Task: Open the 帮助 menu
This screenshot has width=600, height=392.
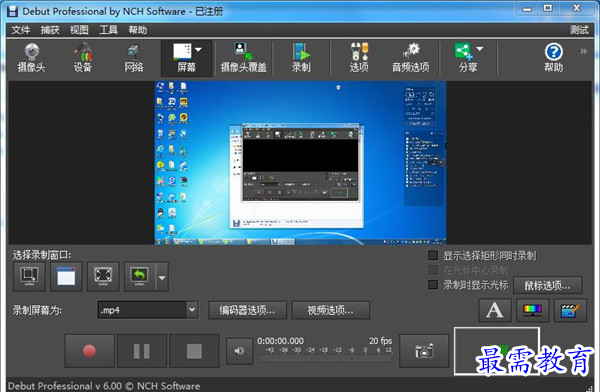Action: point(138,30)
